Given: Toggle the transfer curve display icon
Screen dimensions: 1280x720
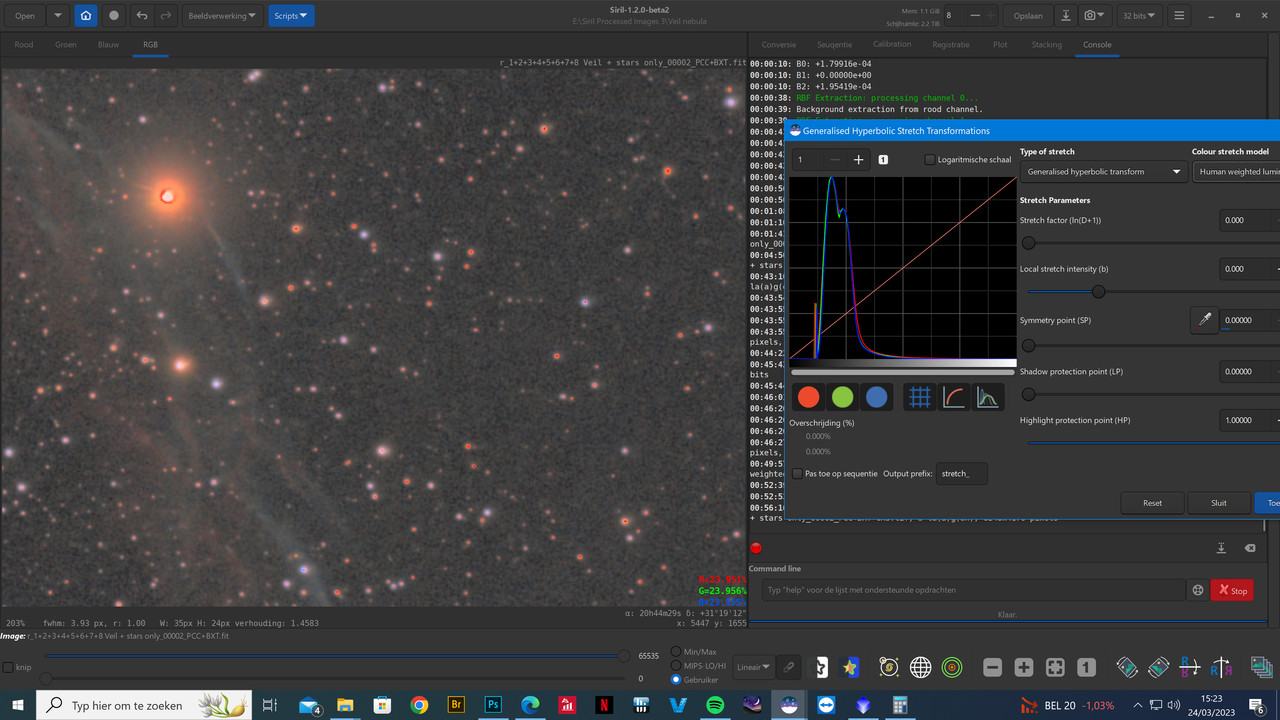Looking at the screenshot, I should (954, 397).
